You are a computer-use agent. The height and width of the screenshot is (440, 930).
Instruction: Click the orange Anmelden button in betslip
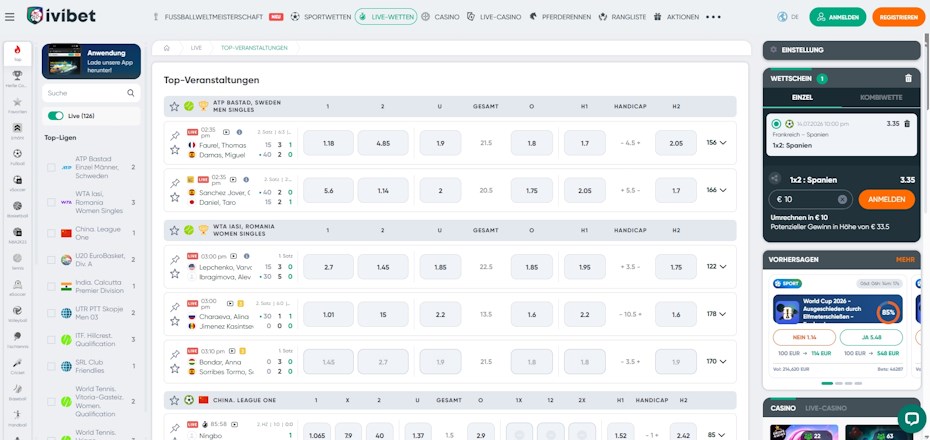[x=887, y=200]
